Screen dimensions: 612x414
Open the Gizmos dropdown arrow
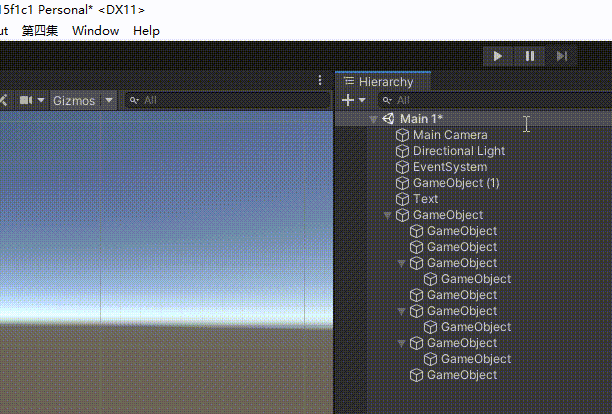tap(109, 101)
